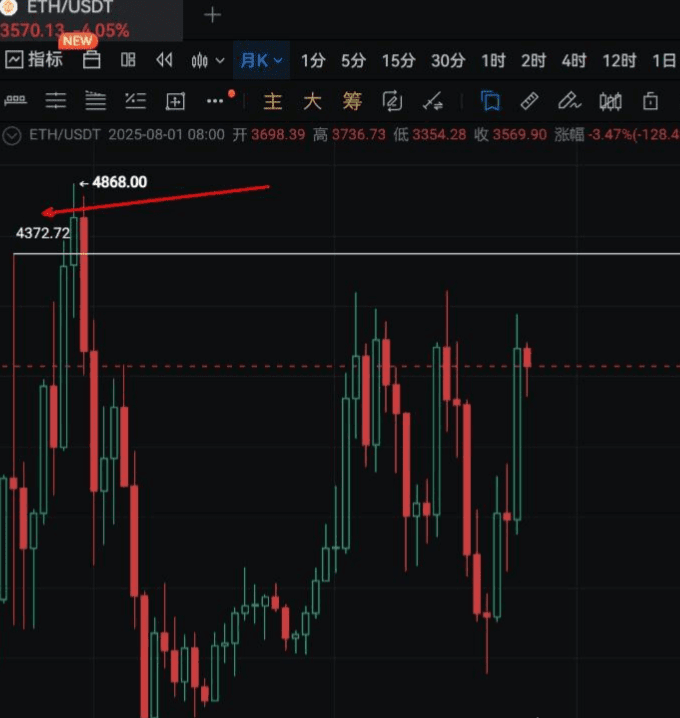Click the 收 3569.90 close value
This screenshot has height=718, width=680.
pyautogui.click(x=510, y=135)
